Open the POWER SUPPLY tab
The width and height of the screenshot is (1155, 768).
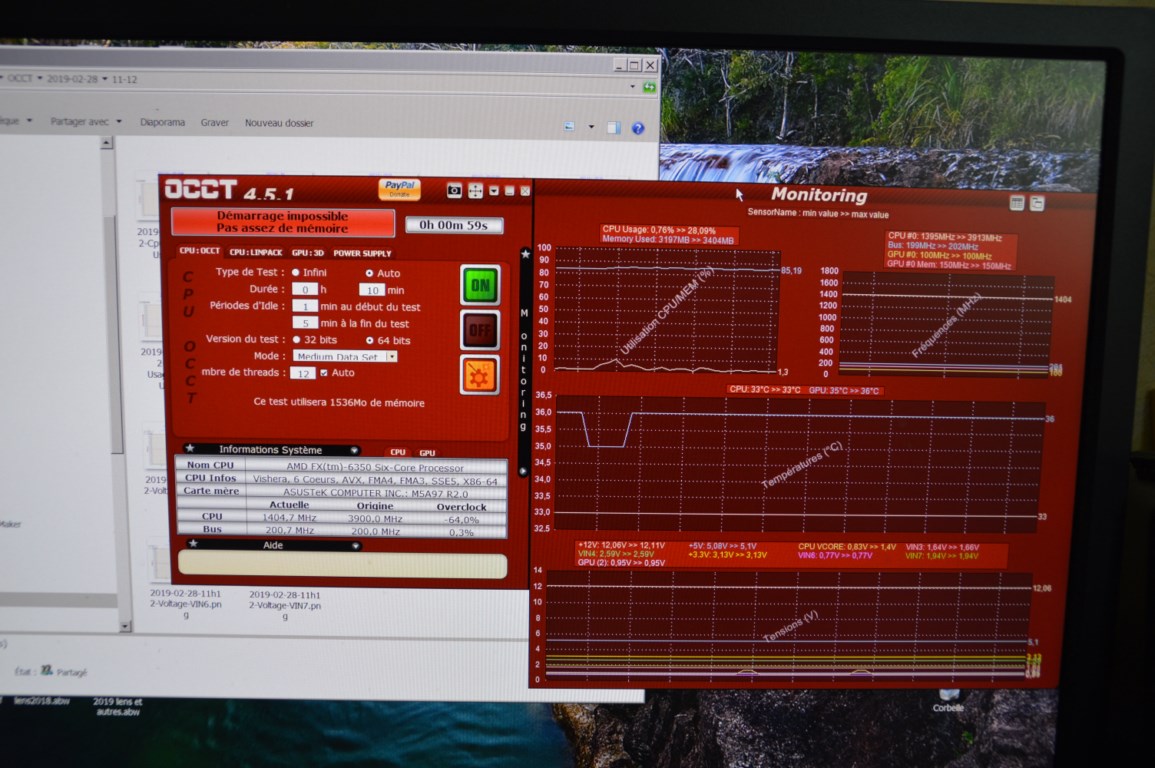[x=362, y=253]
